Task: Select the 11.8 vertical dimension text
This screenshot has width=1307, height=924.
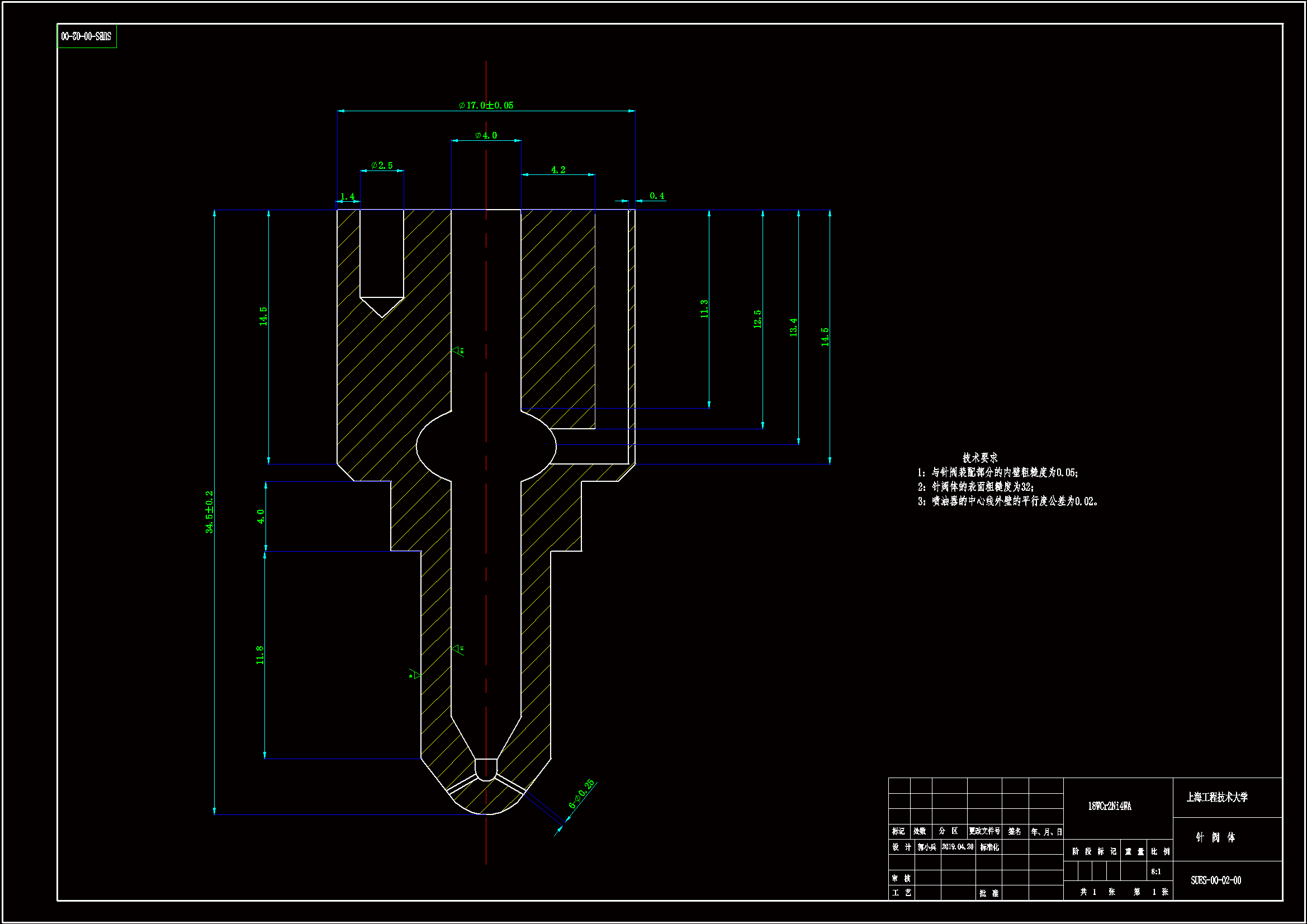Action: coord(259,655)
